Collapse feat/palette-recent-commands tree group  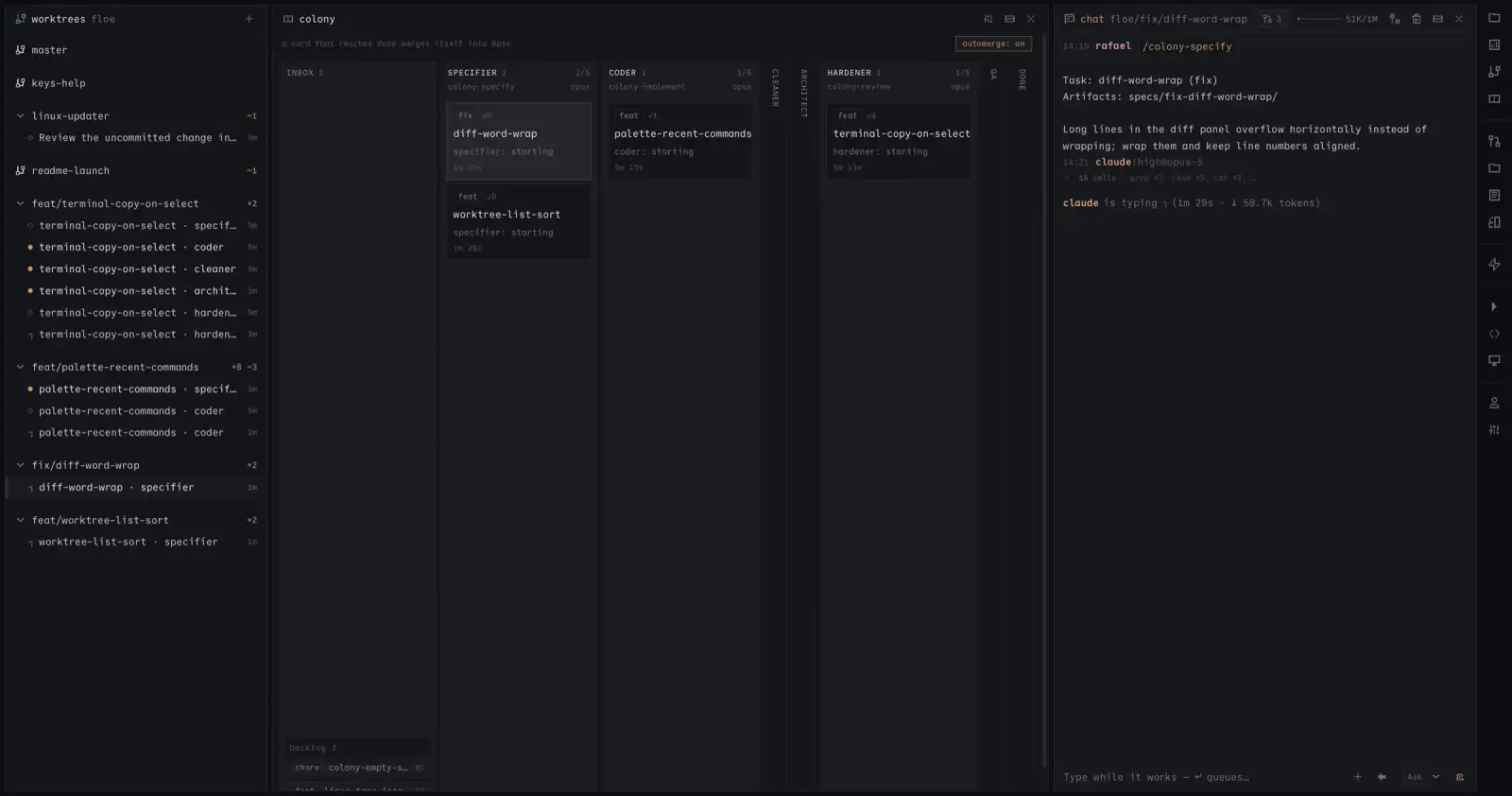pyautogui.click(x=21, y=367)
